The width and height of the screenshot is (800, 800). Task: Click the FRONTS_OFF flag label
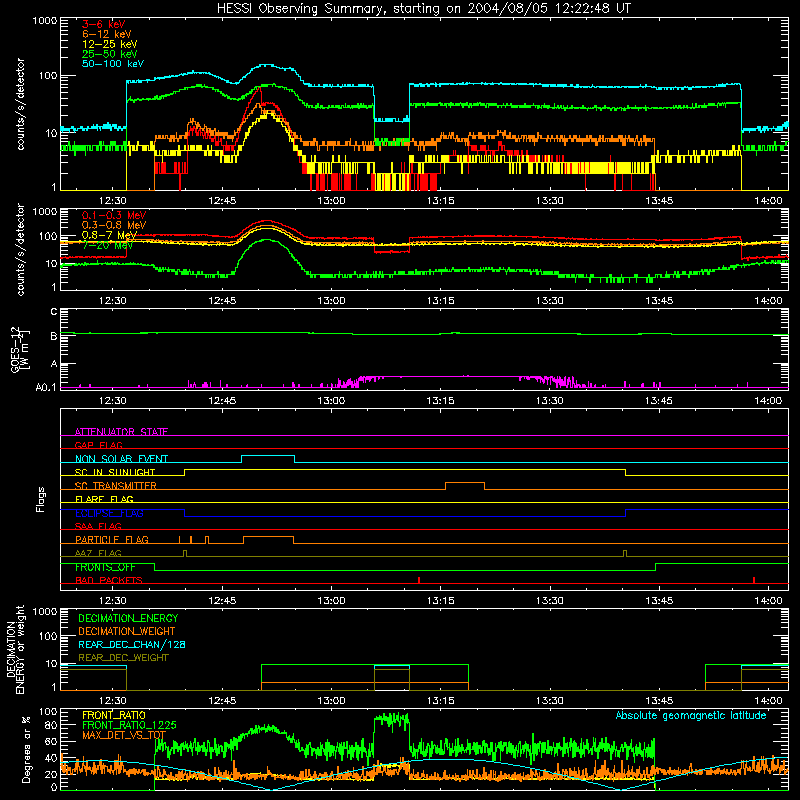point(105,567)
